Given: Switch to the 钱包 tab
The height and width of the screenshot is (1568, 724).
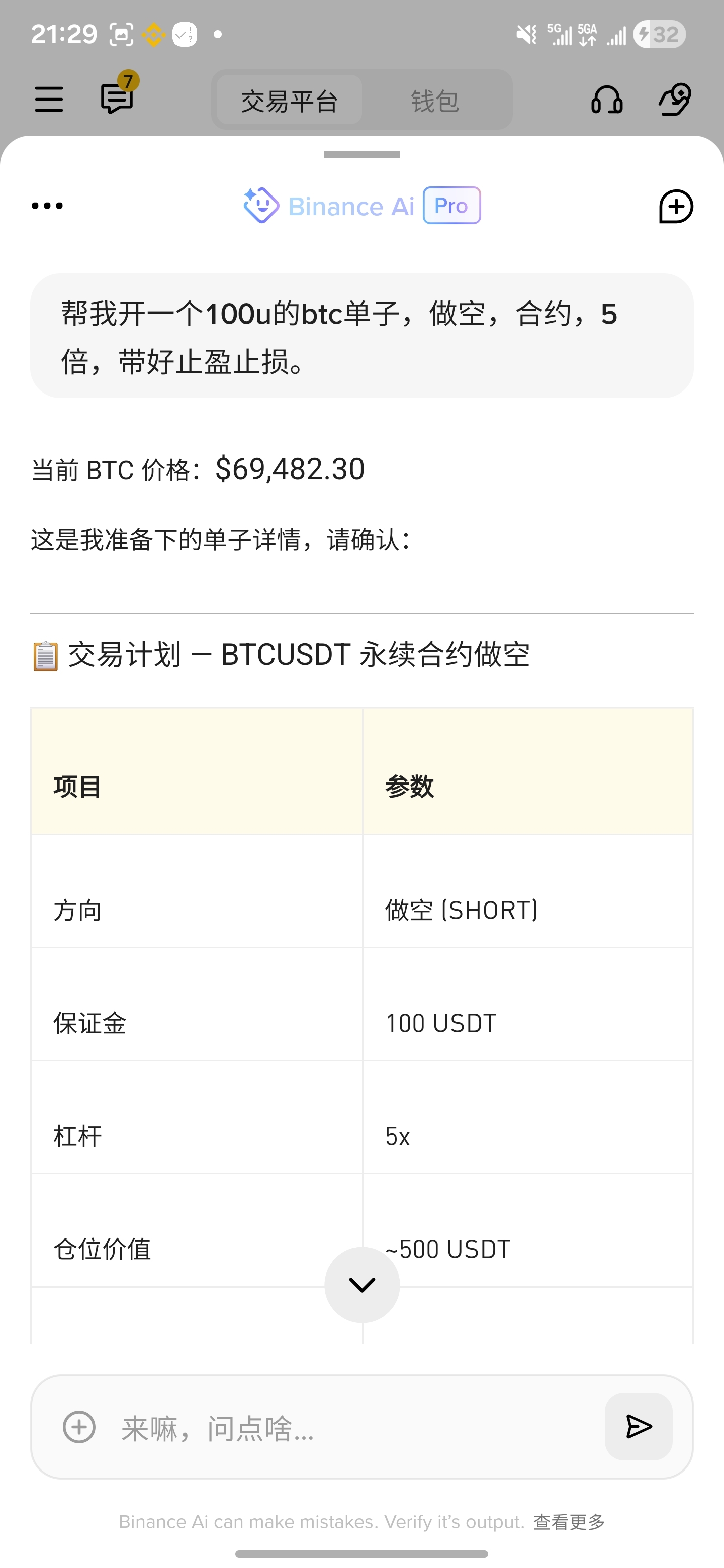Looking at the screenshot, I should click(435, 101).
